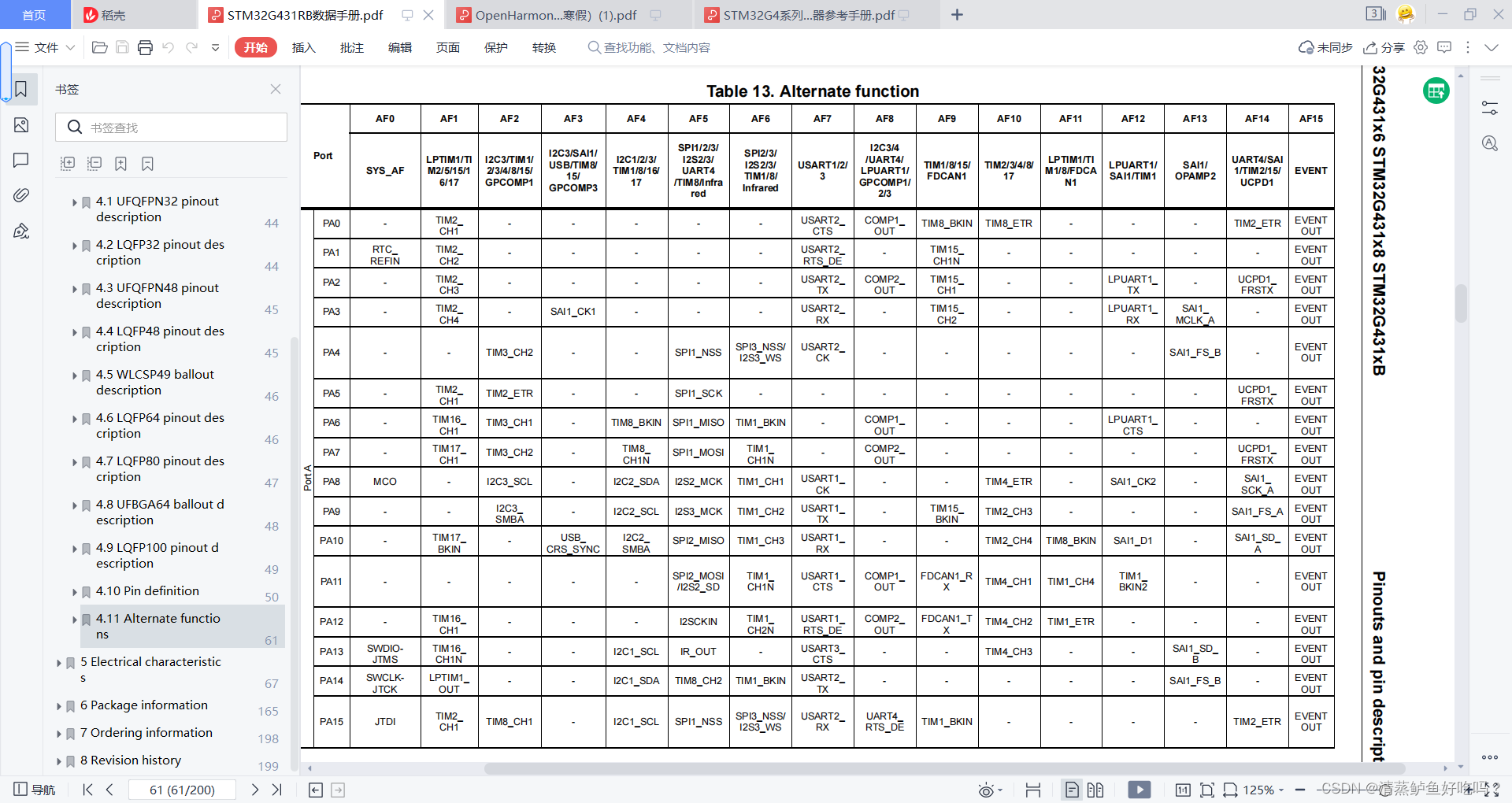The width and height of the screenshot is (1512, 803).
Task: Toggle continuous scrolling layout icon
Action: point(1033,790)
